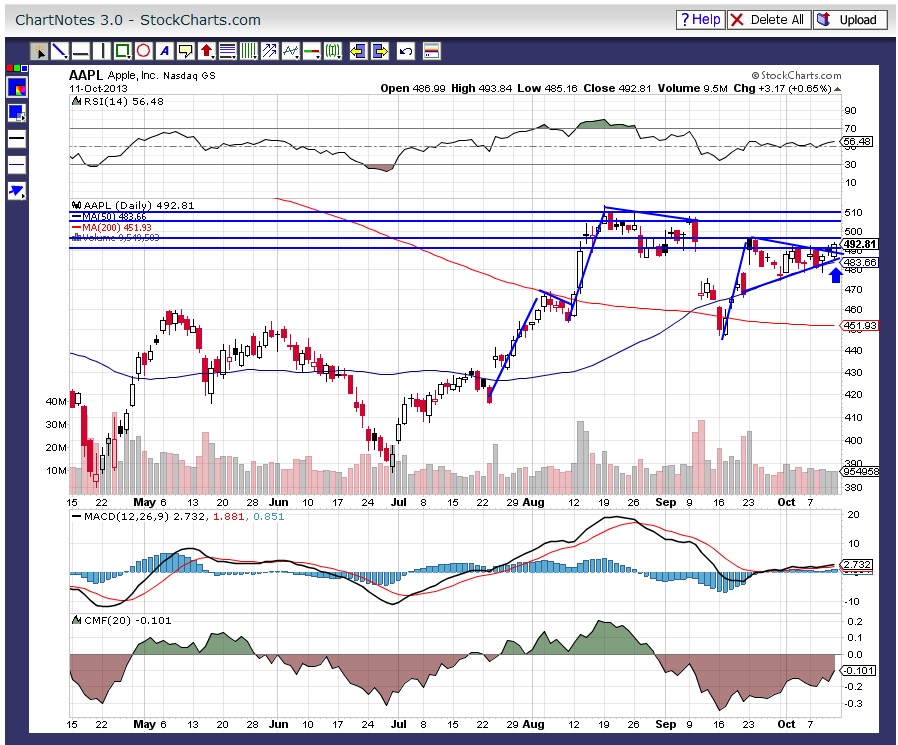This screenshot has height=745, width=898.
Task: Click the Delete All button
Action: tap(769, 19)
